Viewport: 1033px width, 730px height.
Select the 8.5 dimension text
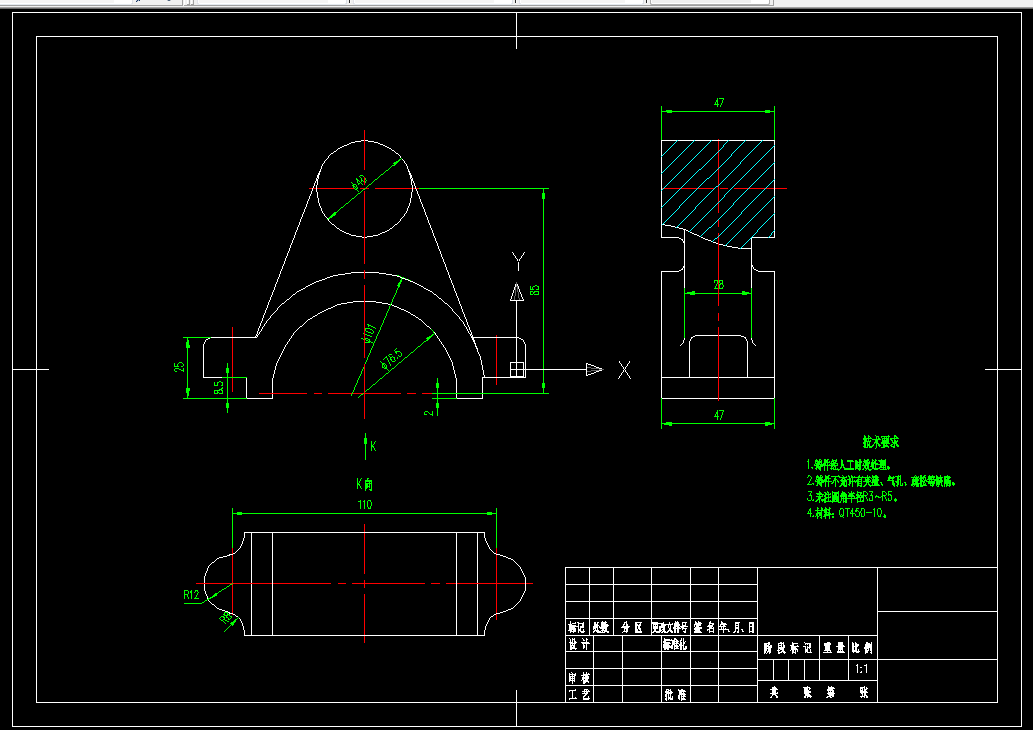219,387
